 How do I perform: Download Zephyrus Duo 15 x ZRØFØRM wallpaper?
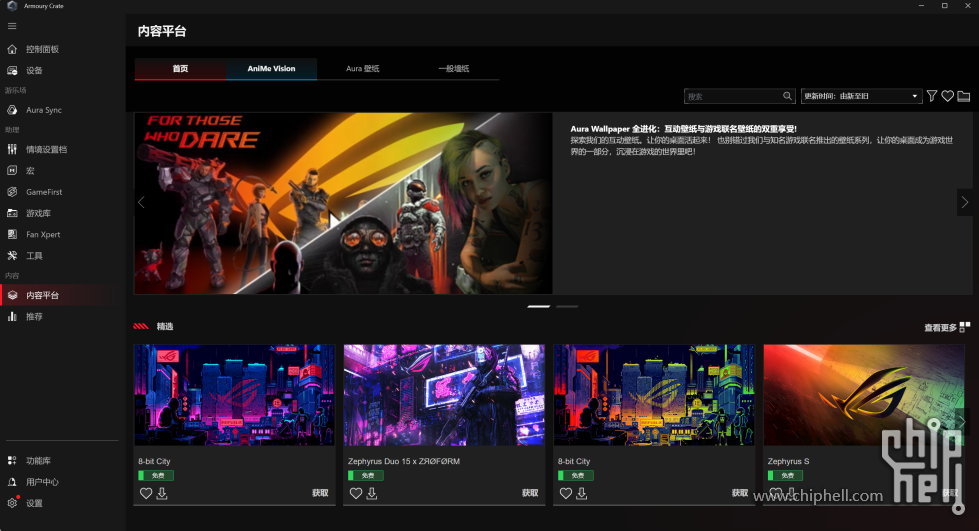coord(371,494)
